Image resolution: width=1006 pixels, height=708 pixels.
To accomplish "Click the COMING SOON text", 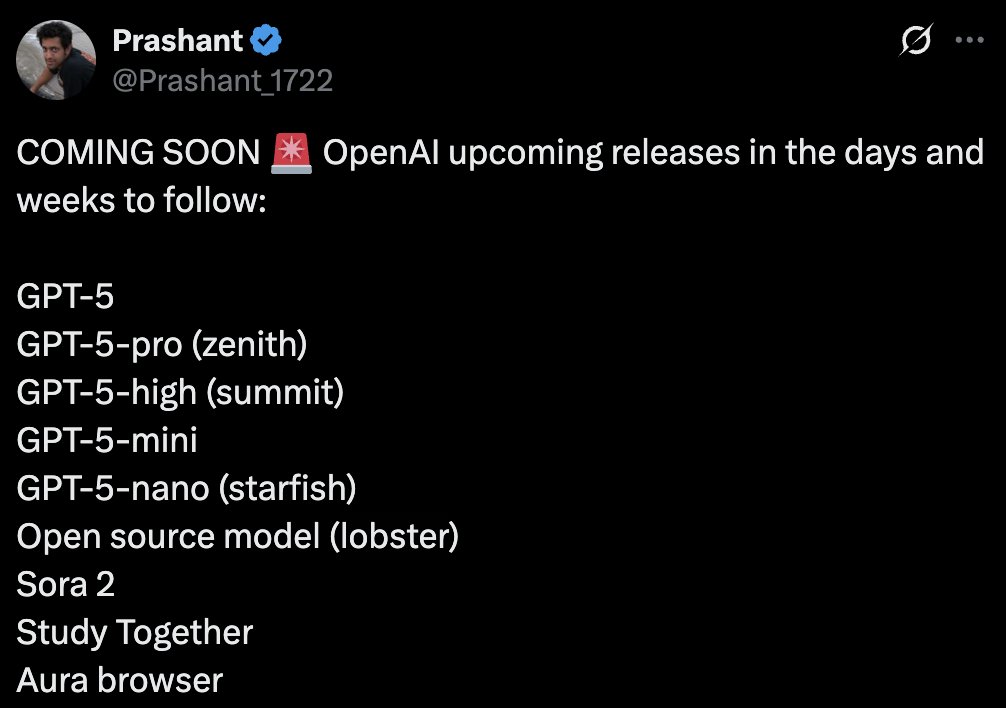I will 139,153.
